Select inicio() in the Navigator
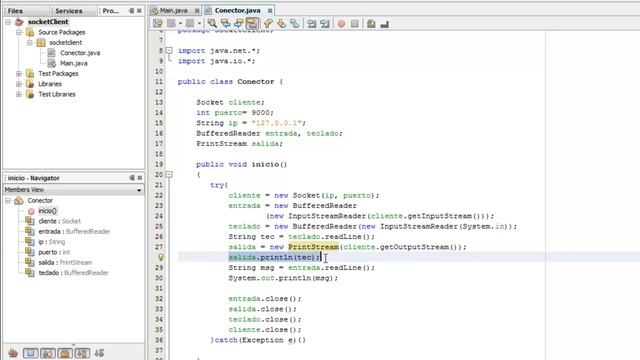 click(x=48, y=211)
